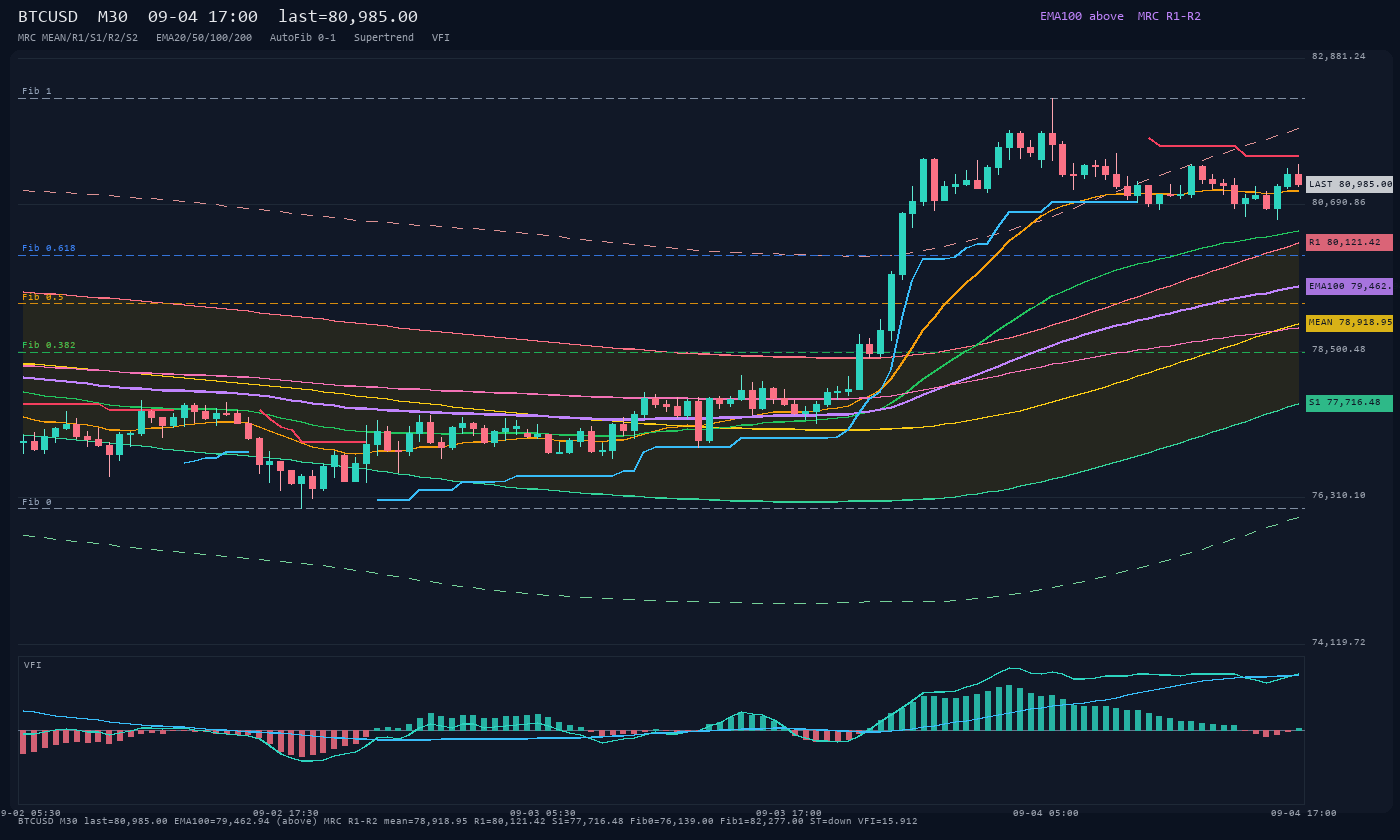Viewport: 1400px width, 840px height.
Task: Click the Fib 0.5 level label
Action: pyautogui.click(x=43, y=297)
